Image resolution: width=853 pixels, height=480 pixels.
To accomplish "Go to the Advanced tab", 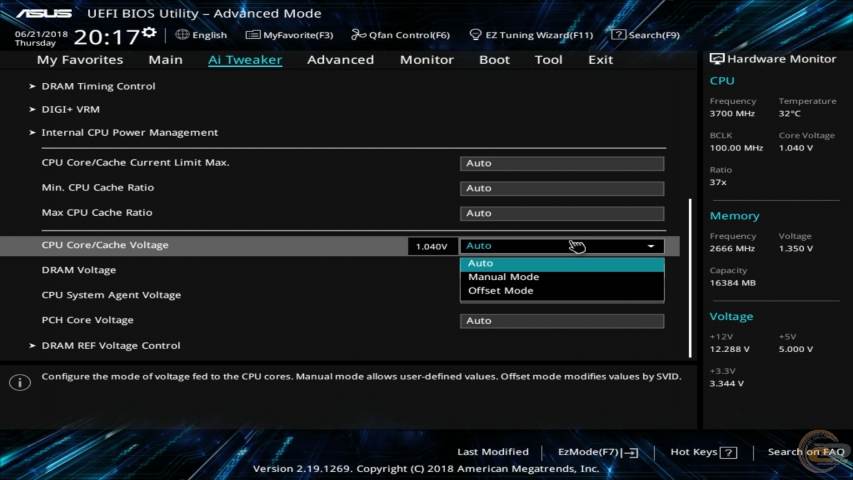I will (x=341, y=59).
